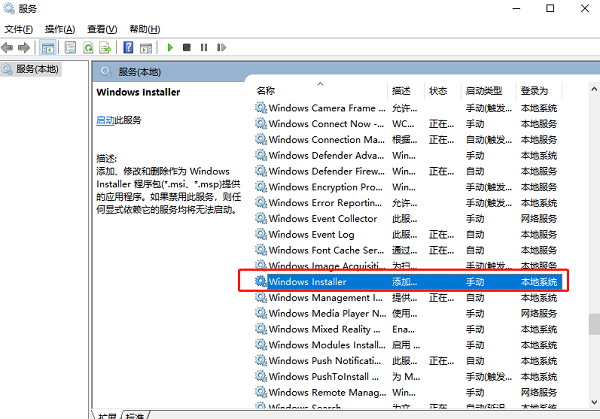Select Windows Mixed Reality service name

[324, 329]
